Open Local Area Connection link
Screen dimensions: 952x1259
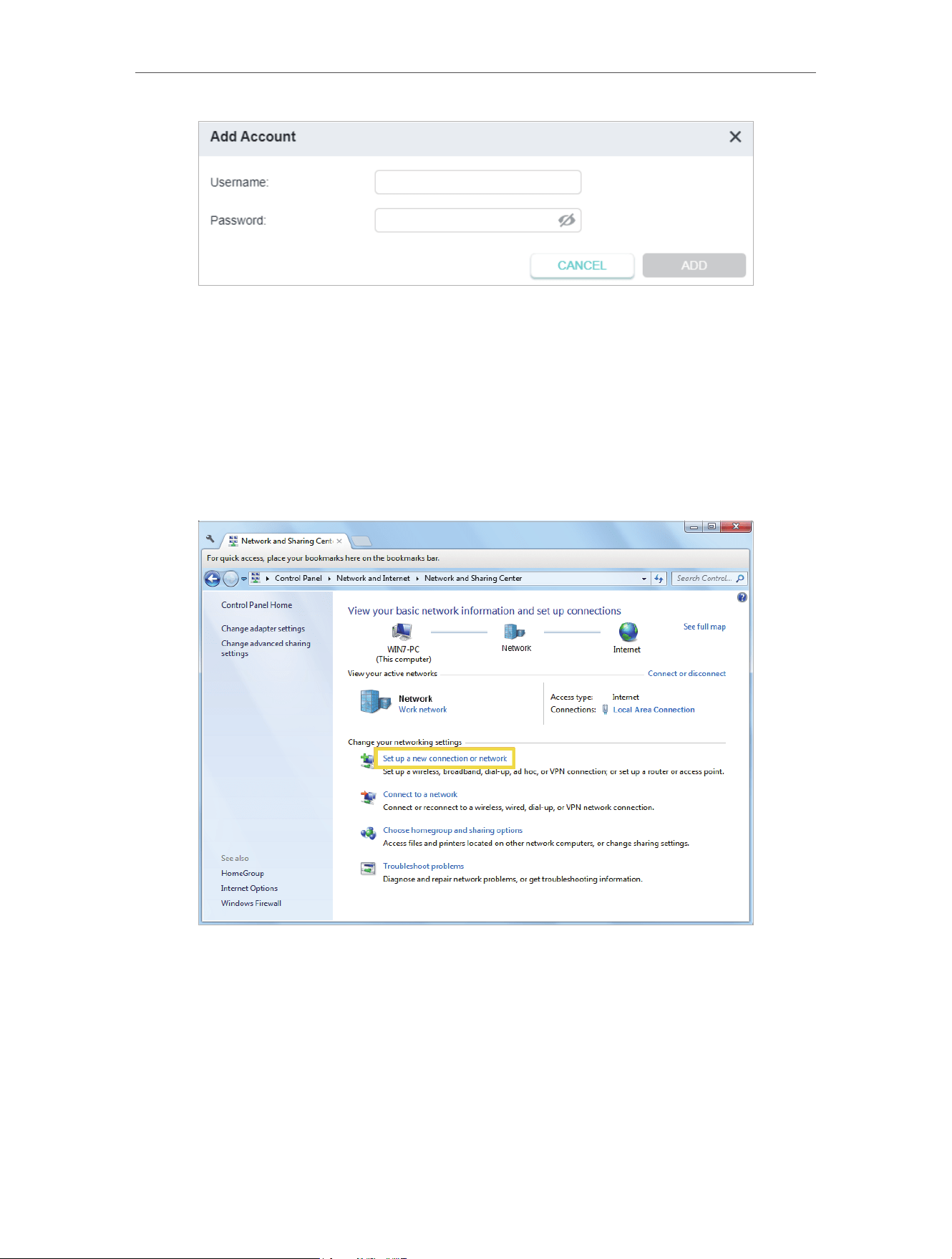click(654, 710)
